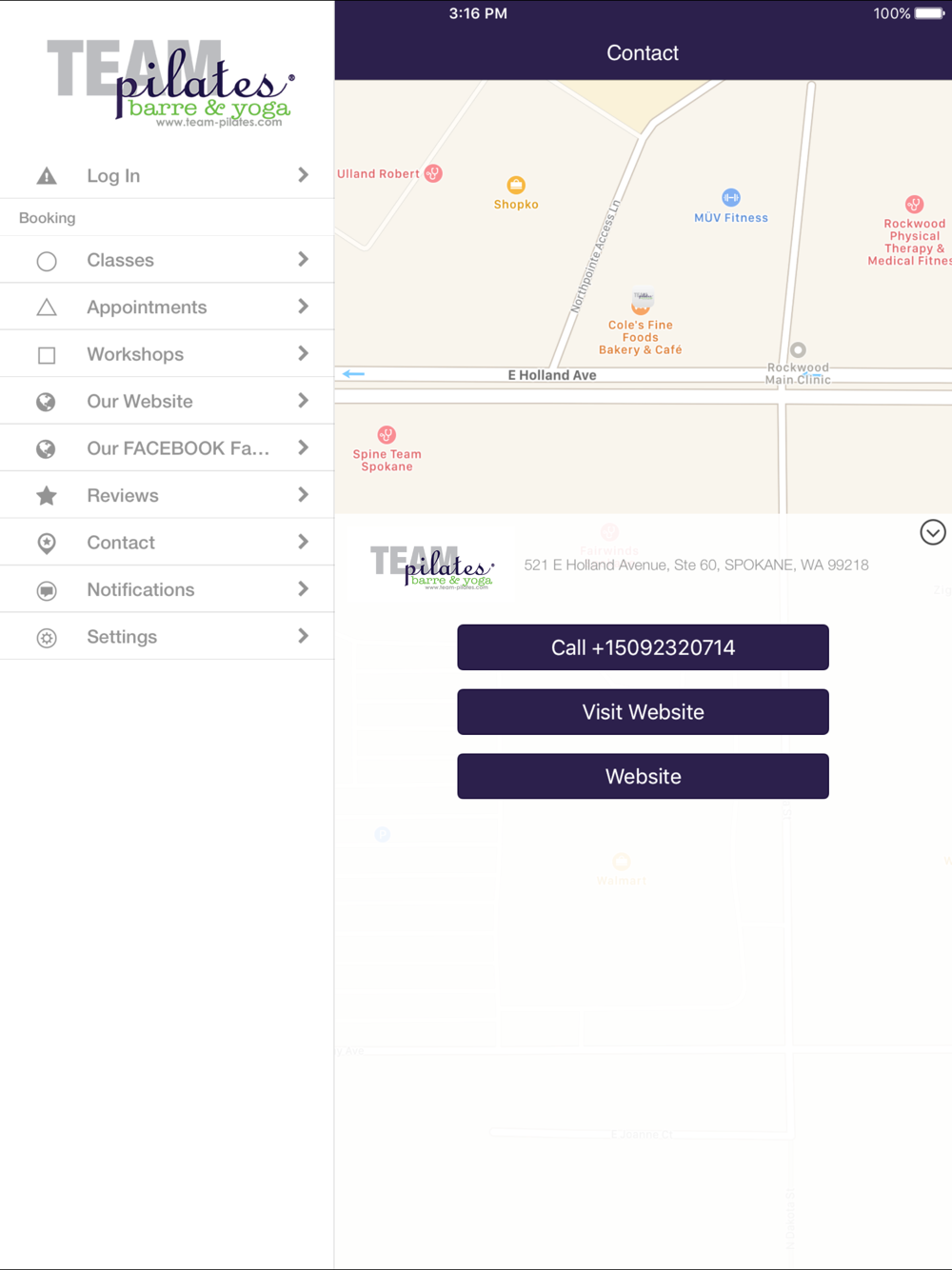Screen dimensions: 952x1270
Task: Select the Rockwood Main Clinic marker
Action: [798, 349]
